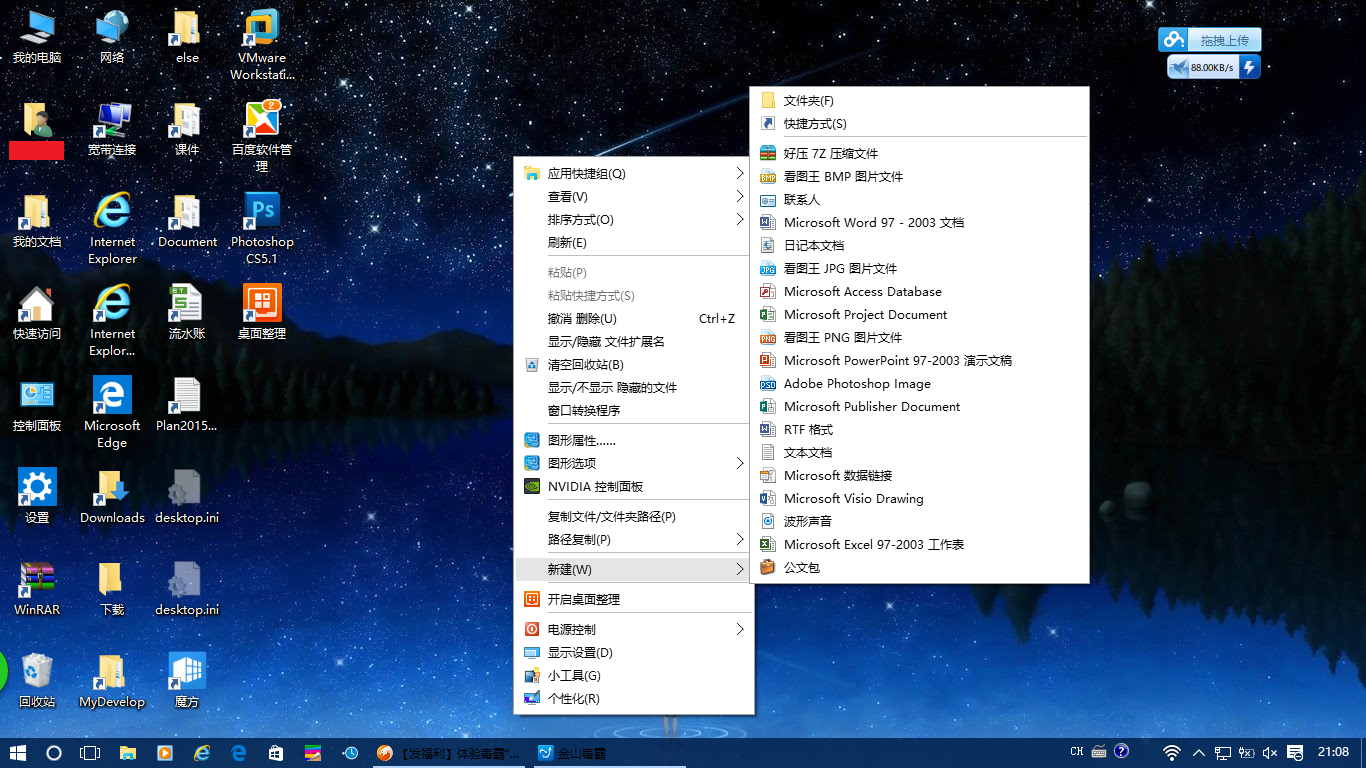Switch to 【发福利】体验毒霸 taskbar window
Viewport: 1366px width, 768px height.
[450, 752]
